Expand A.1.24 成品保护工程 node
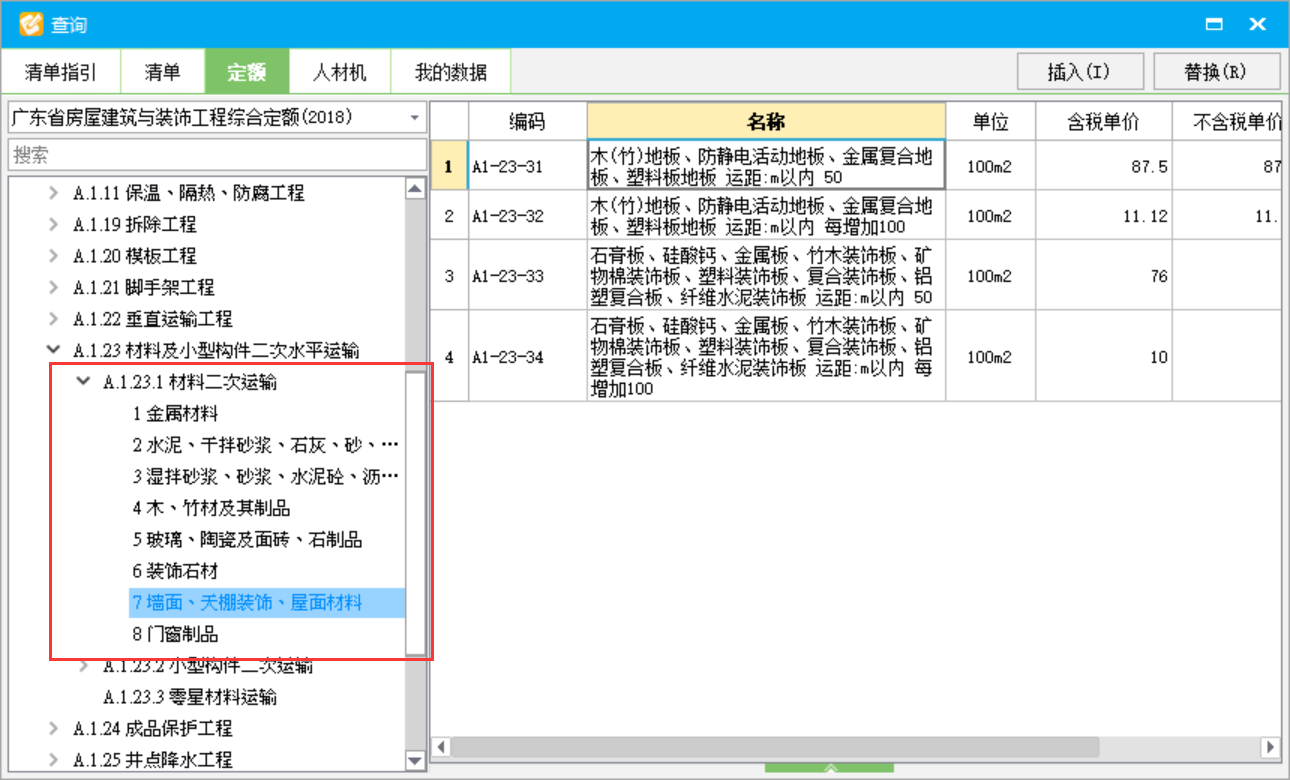1290x780 pixels. tap(53, 729)
